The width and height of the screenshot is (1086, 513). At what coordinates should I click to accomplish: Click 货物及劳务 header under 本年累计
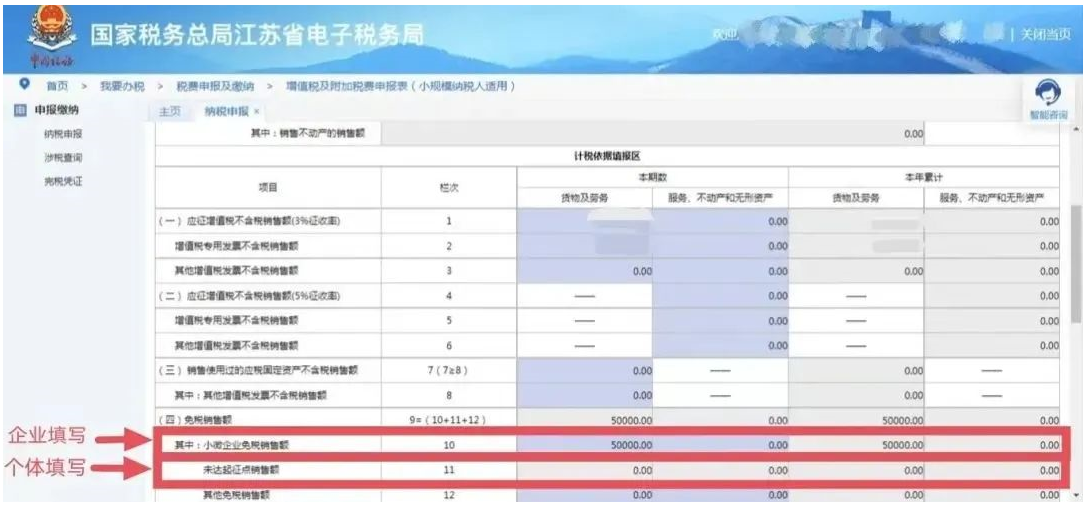click(x=856, y=198)
